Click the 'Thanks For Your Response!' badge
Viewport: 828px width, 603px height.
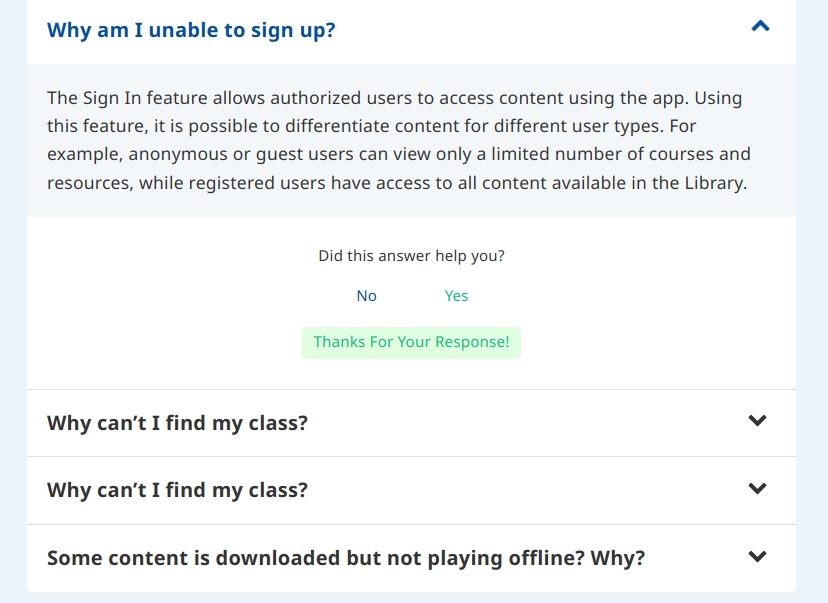411,342
